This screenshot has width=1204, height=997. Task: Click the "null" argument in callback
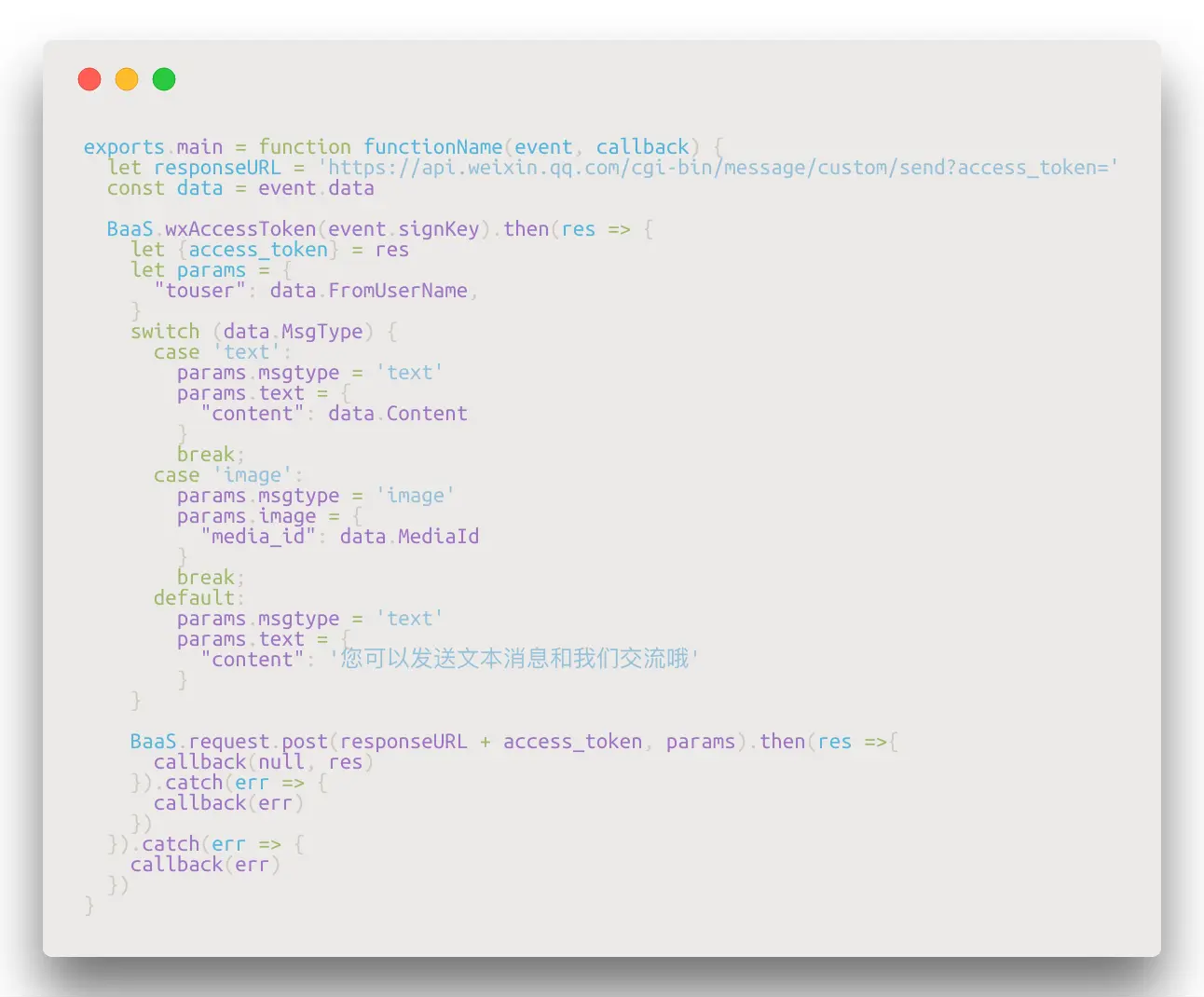pos(281,762)
